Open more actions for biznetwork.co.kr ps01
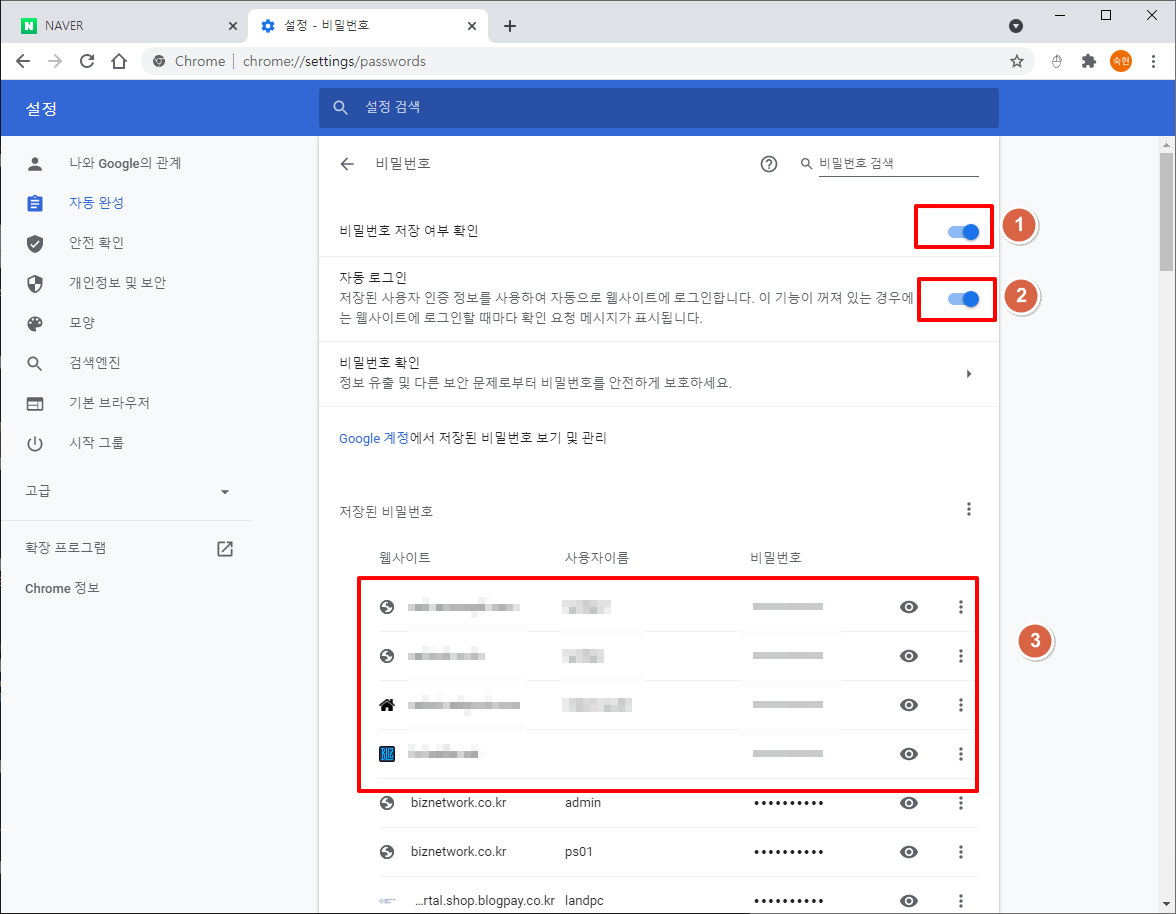 point(961,852)
